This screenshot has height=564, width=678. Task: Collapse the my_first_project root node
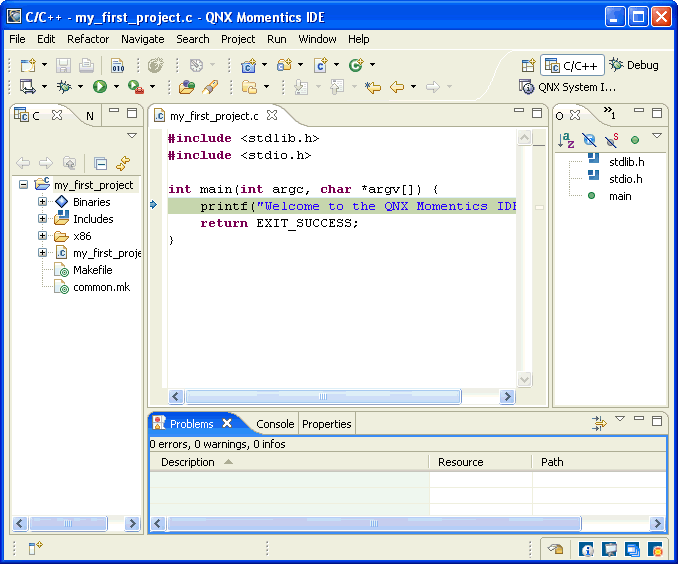click(x=23, y=185)
